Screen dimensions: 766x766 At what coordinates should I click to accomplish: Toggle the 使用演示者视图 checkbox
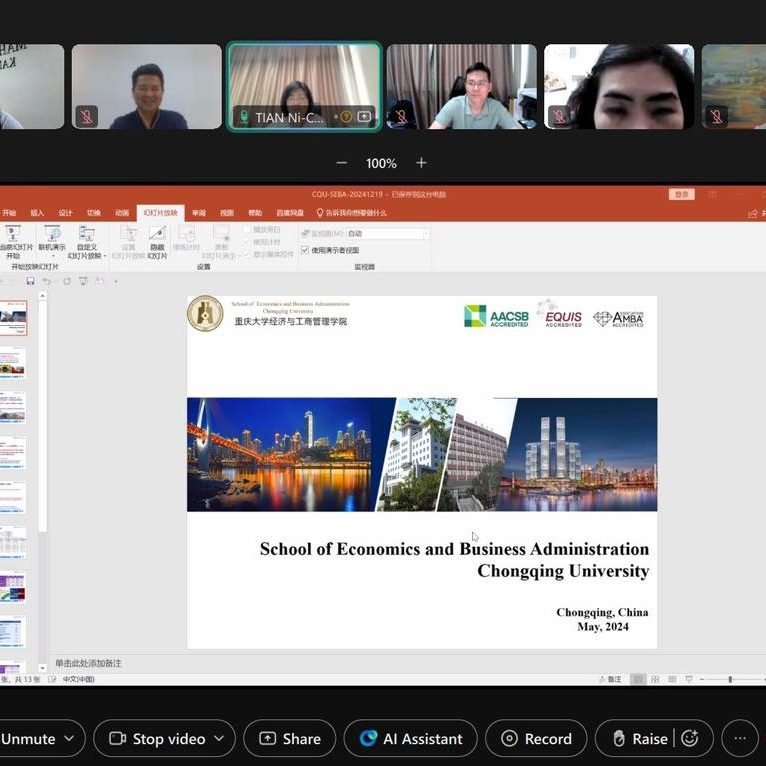tap(305, 250)
